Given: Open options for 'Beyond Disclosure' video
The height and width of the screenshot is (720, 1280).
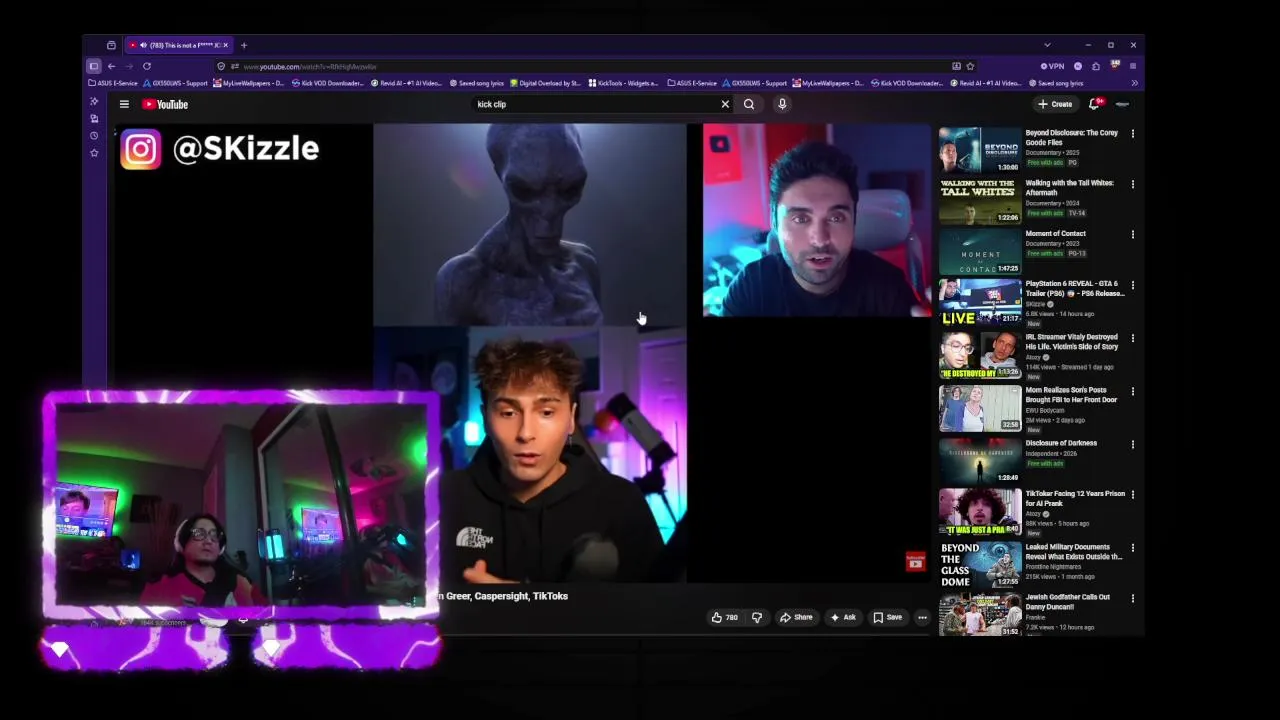Looking at the screenshot, I should 1133,134.
